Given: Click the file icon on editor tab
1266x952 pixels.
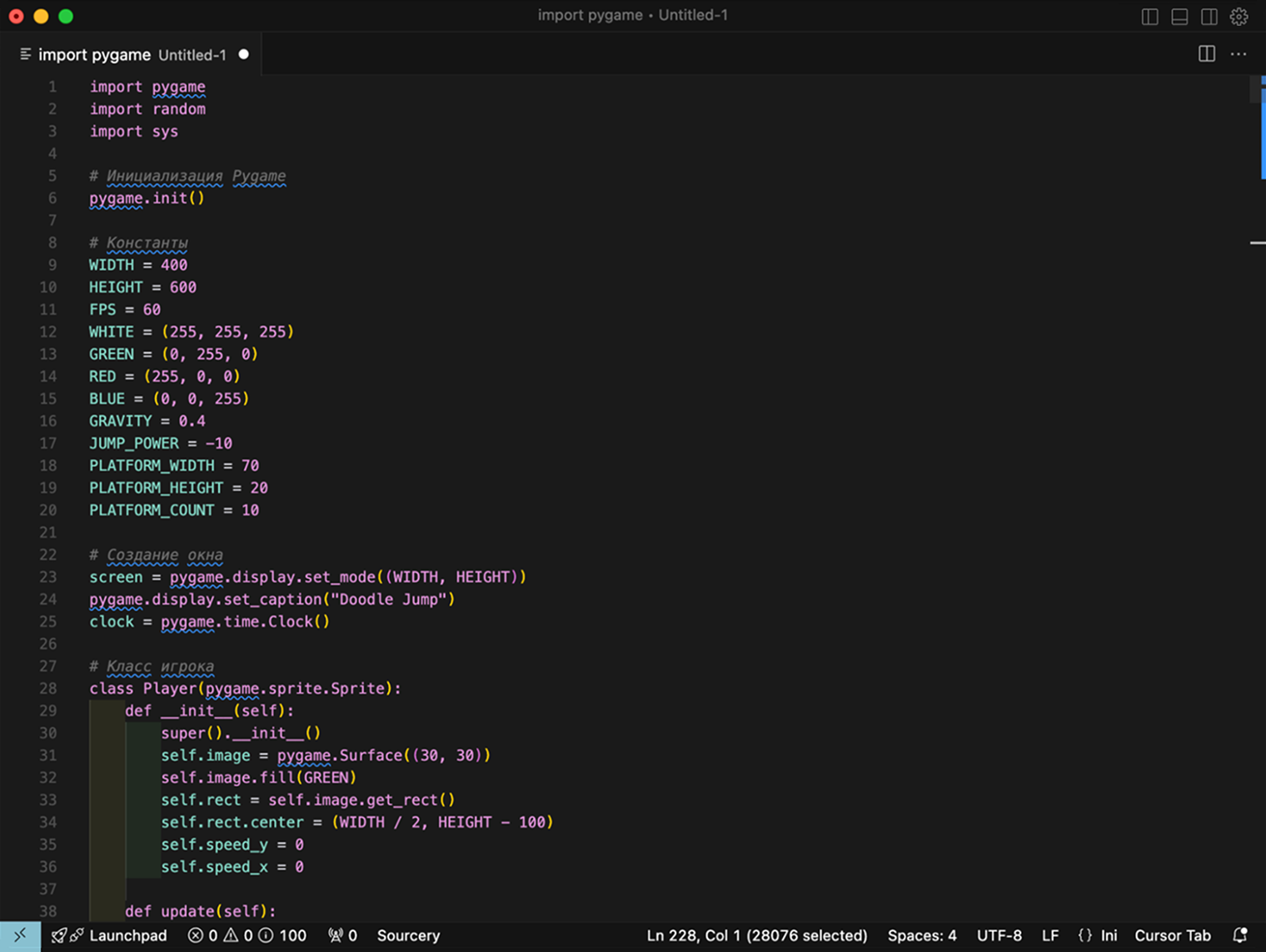Looking at the screenshot, I should tap(25, 54).
